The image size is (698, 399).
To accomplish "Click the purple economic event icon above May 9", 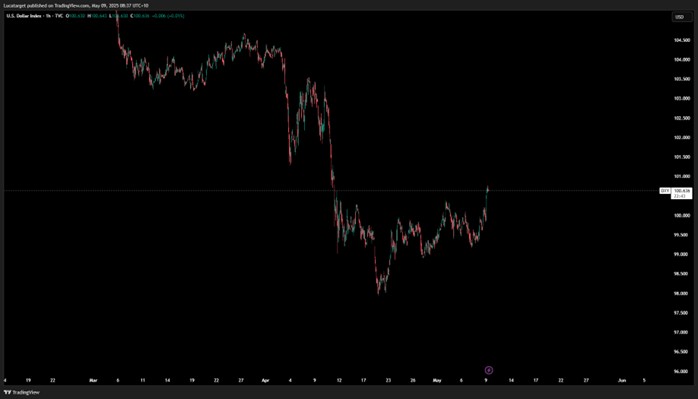I will tap(489, 370).
